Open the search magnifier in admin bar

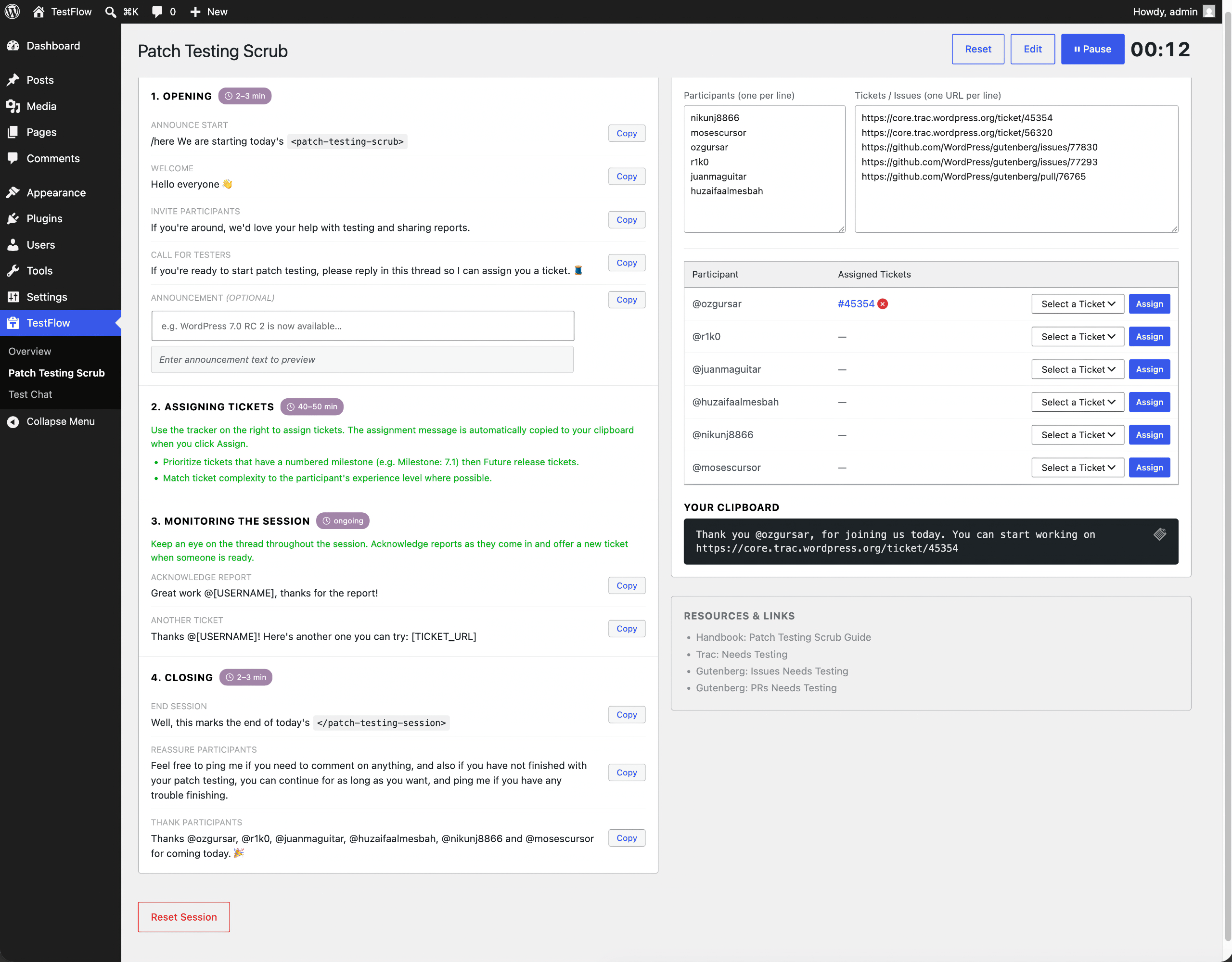point(111,12)
